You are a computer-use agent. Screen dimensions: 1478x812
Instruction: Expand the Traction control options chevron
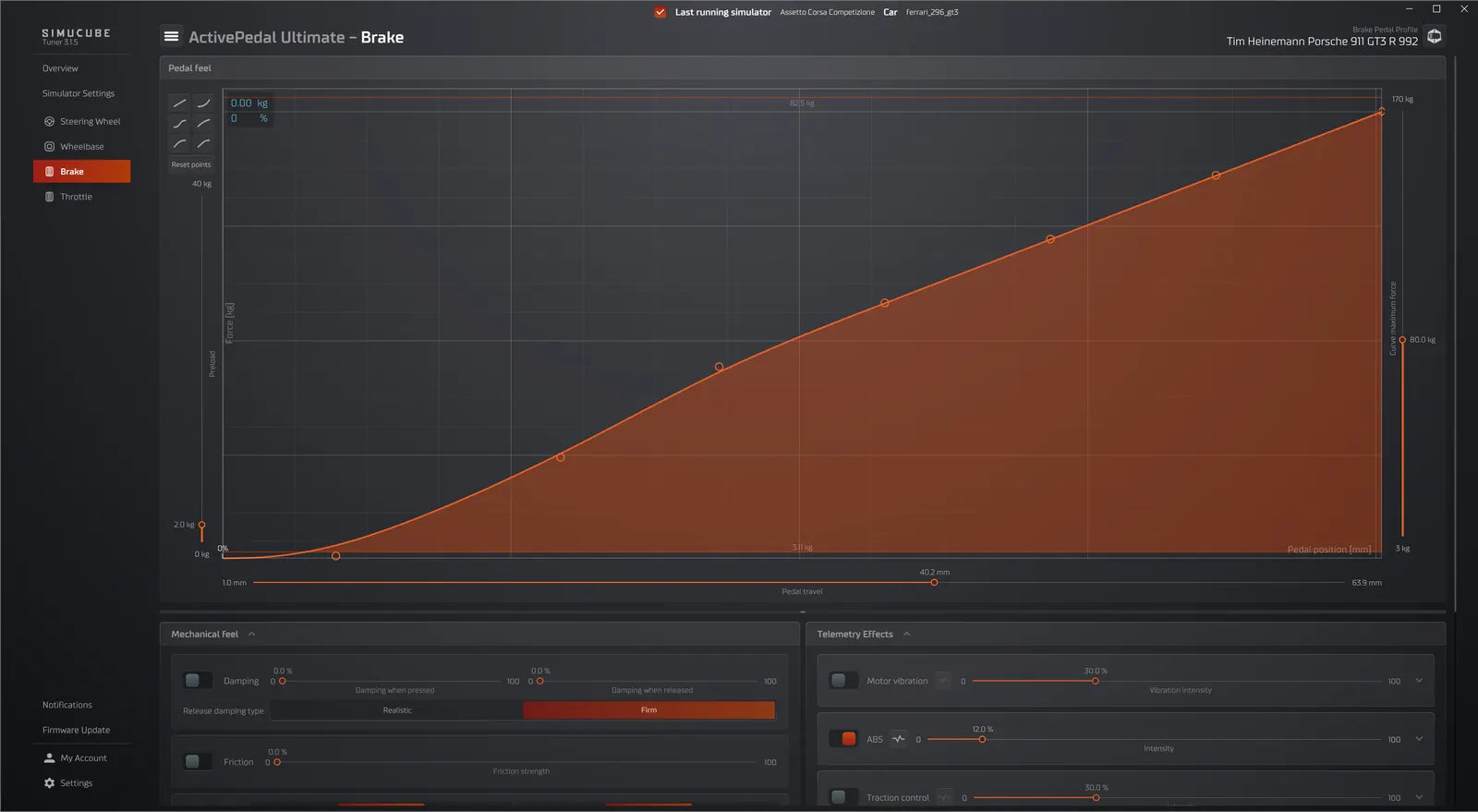coord(1419,797)
